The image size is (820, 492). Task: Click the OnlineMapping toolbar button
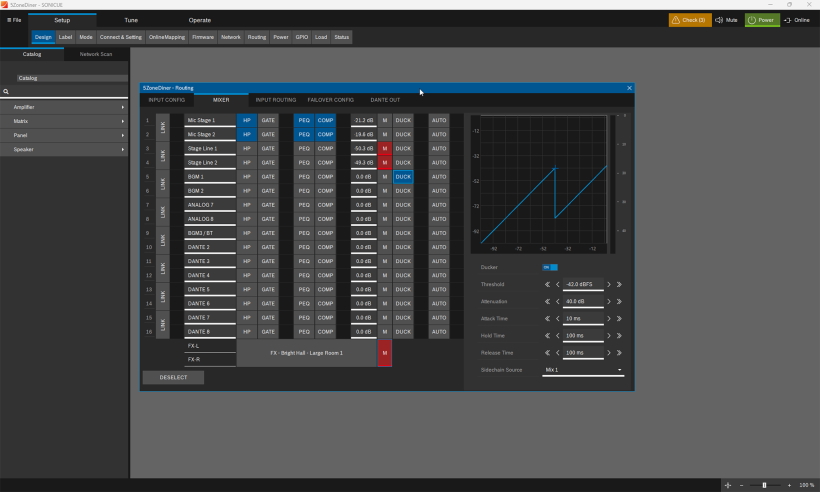[167, 37]
